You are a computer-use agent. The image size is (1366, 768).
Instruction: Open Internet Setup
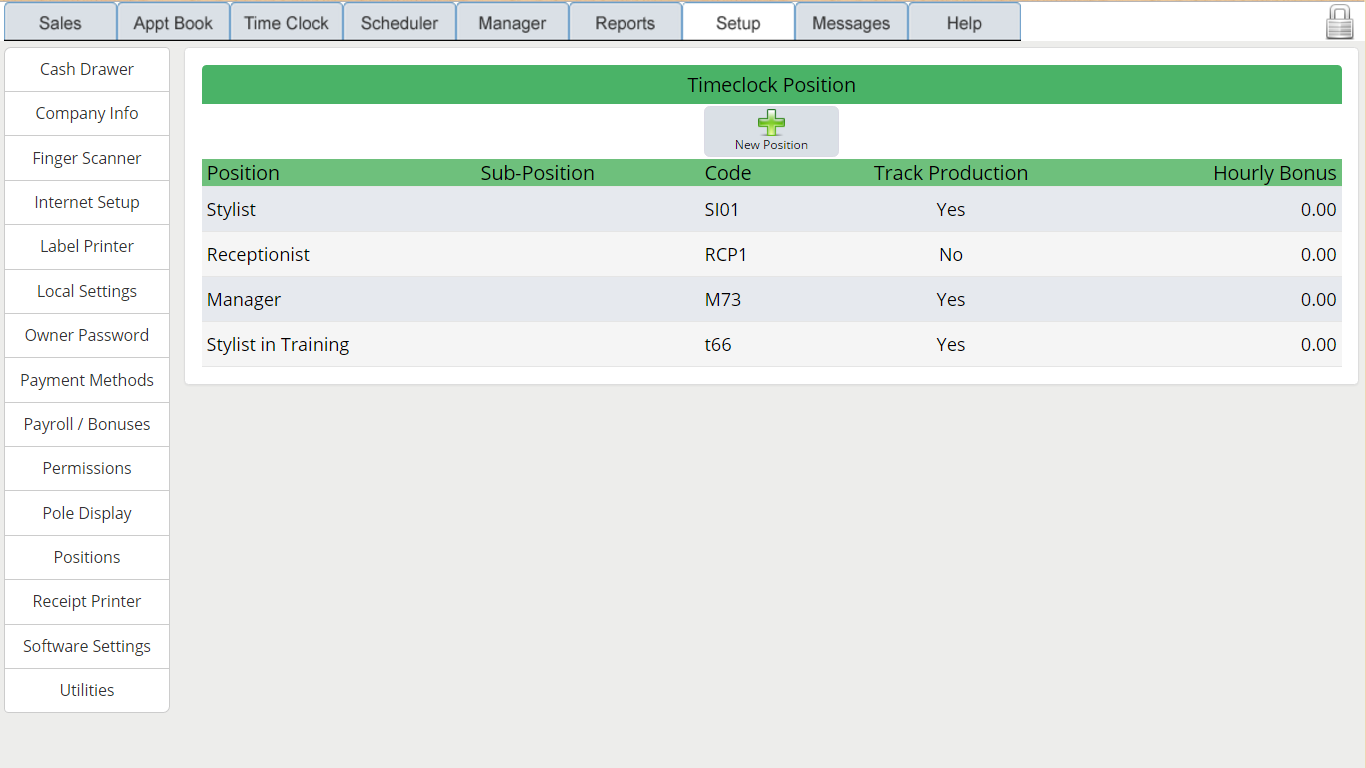click(87, 202)
